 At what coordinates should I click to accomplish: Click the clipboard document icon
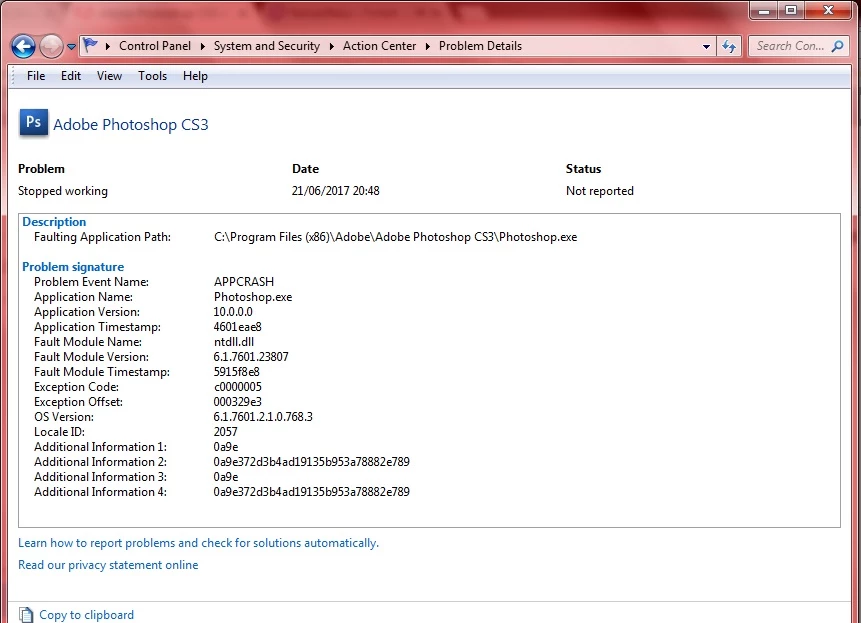pos(25,615)
